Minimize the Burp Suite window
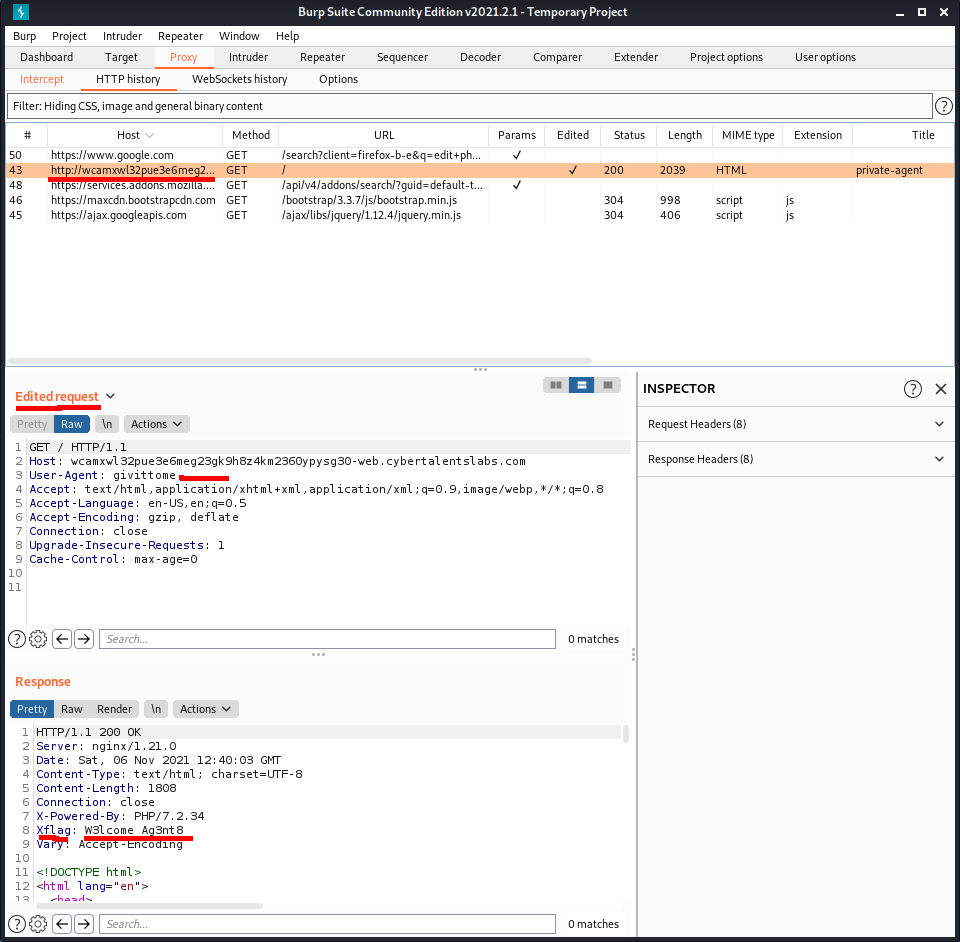This screenshot has height=942, width=960. point(899,13)
